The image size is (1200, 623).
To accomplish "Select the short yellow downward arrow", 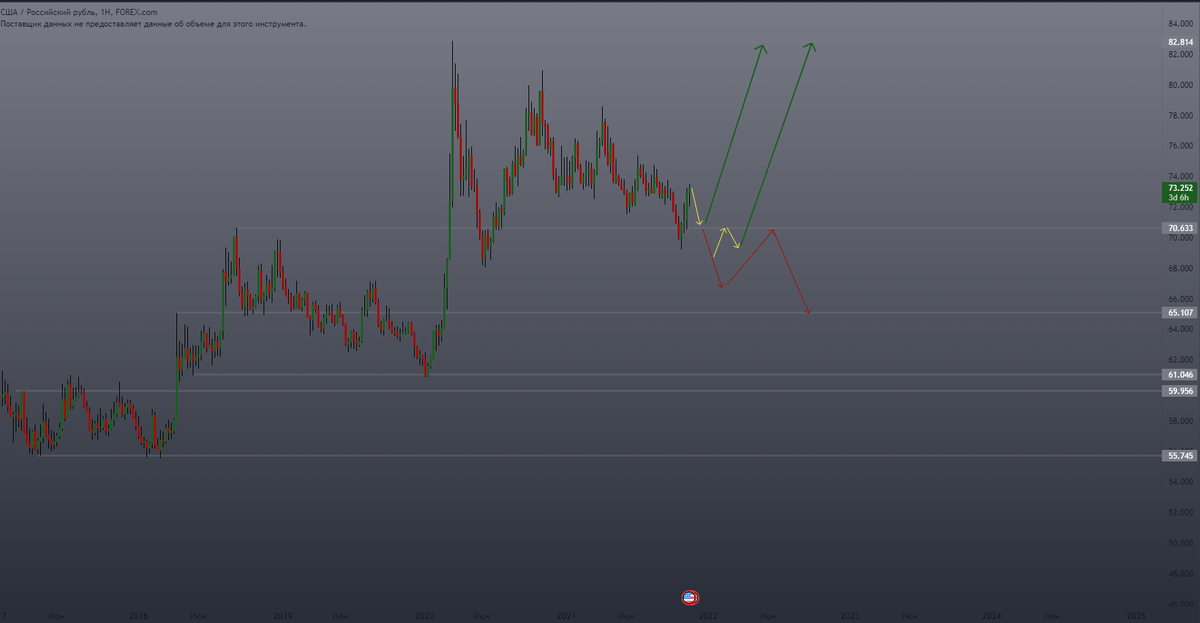I will pos(695,205).
